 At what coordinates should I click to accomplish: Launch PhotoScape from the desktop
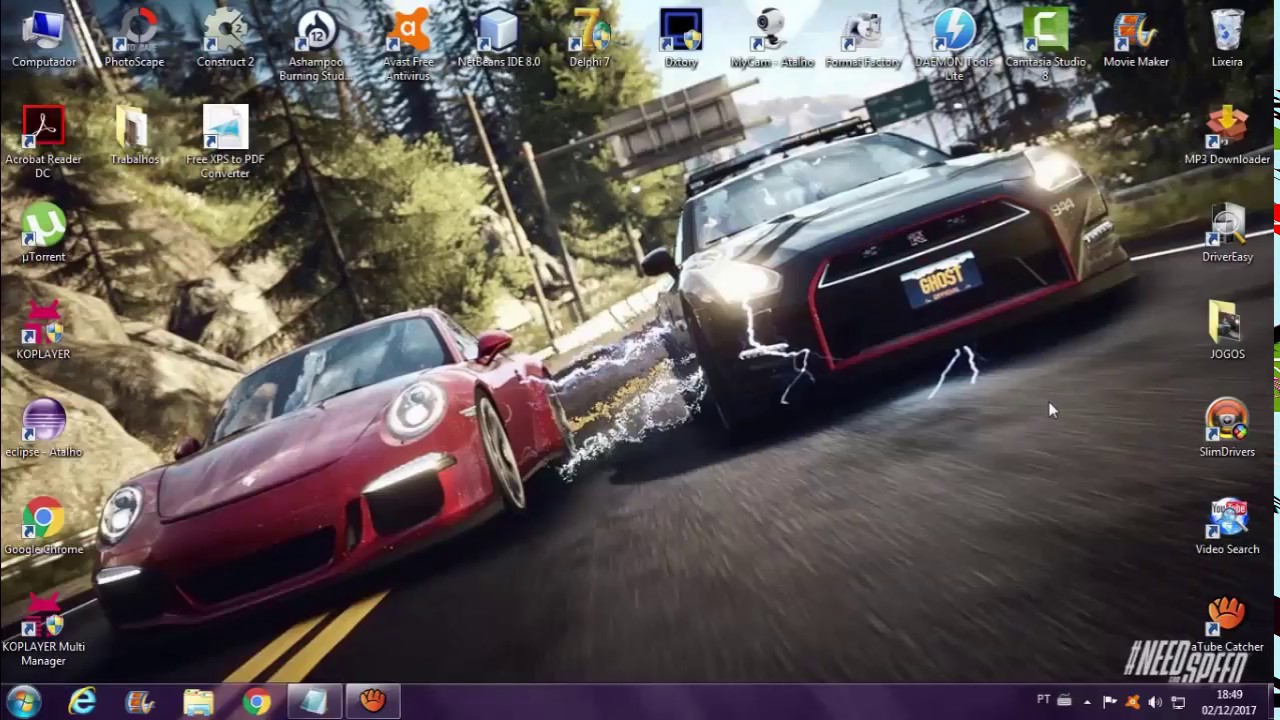click(x=134, y=38)
